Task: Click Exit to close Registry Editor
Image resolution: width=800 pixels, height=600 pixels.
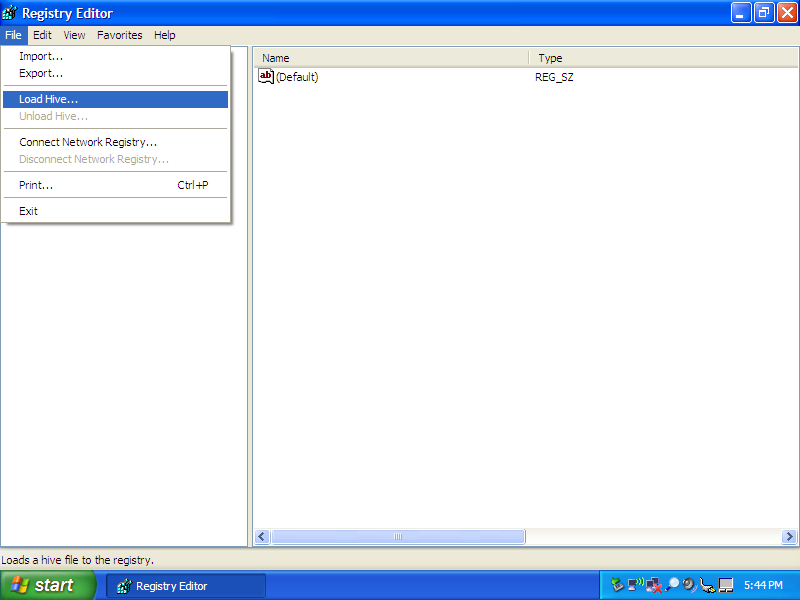Action: point(115,211)
